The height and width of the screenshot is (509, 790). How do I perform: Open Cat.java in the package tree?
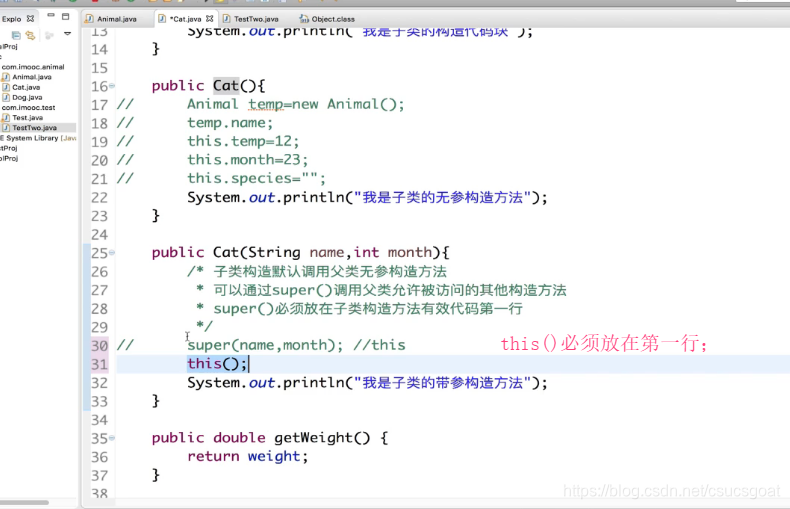[x=26, y=87]
